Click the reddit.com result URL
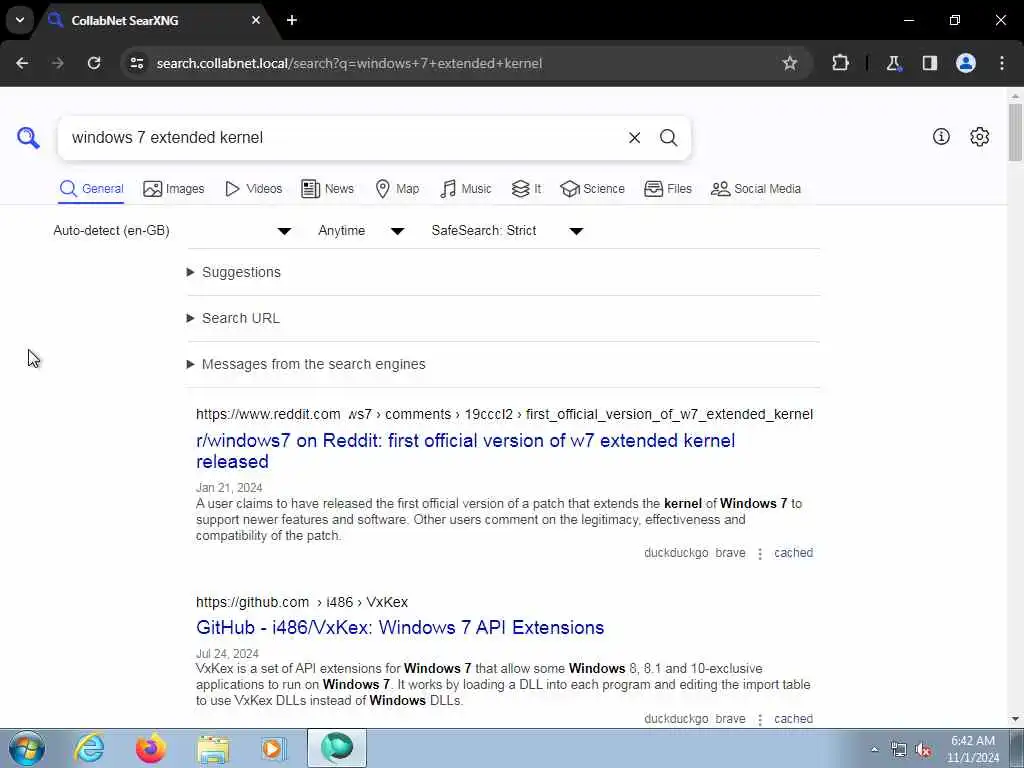The image size is (1024, 768). 504,414
